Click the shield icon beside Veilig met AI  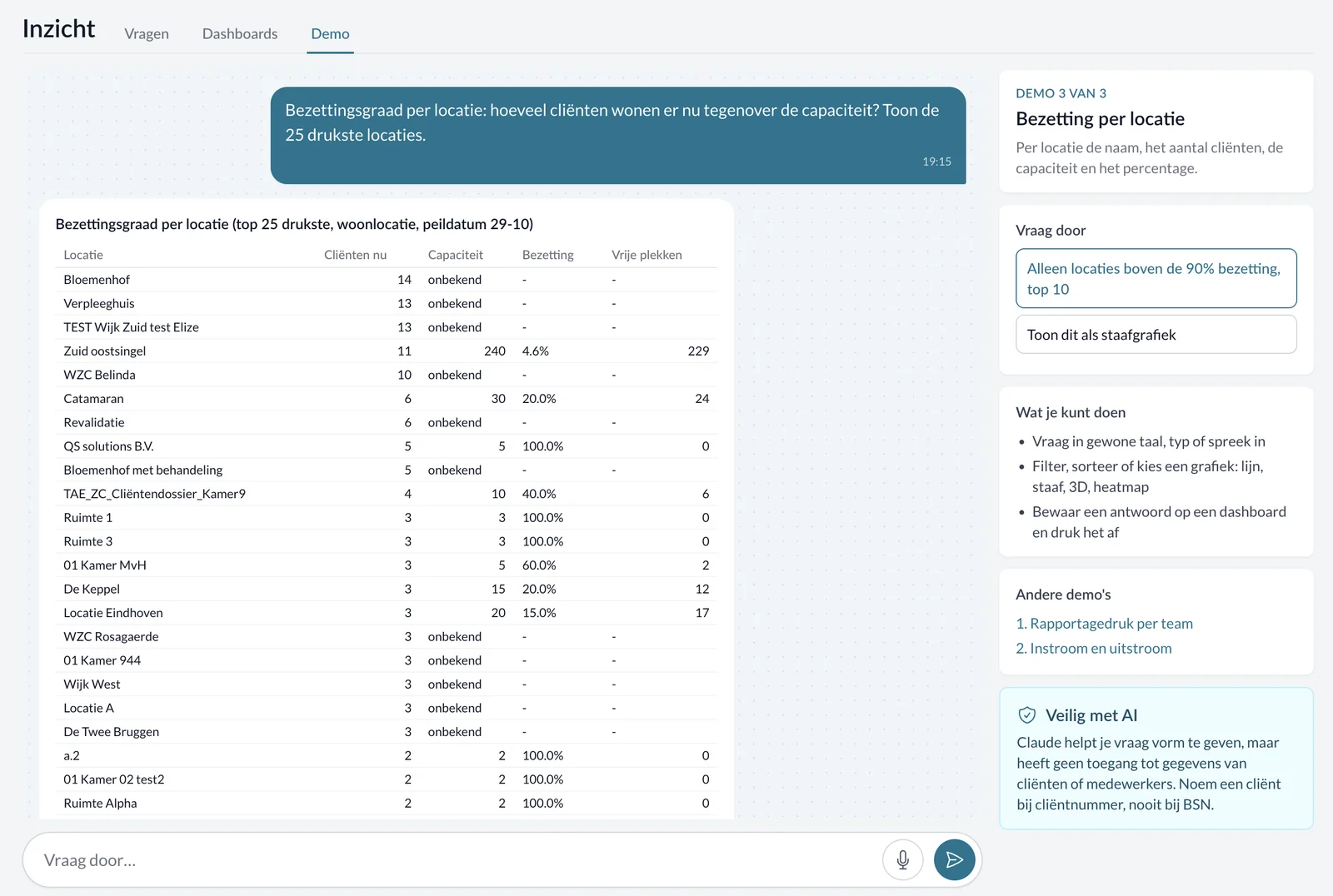point(1027,715)
